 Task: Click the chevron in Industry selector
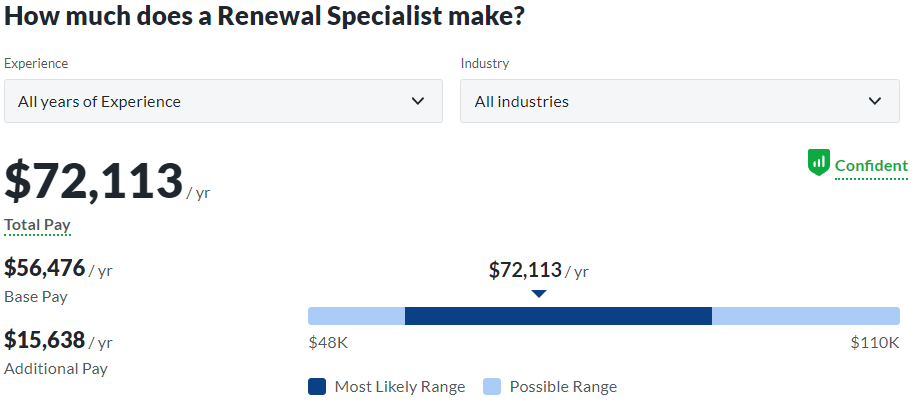(x=875, y=101)
